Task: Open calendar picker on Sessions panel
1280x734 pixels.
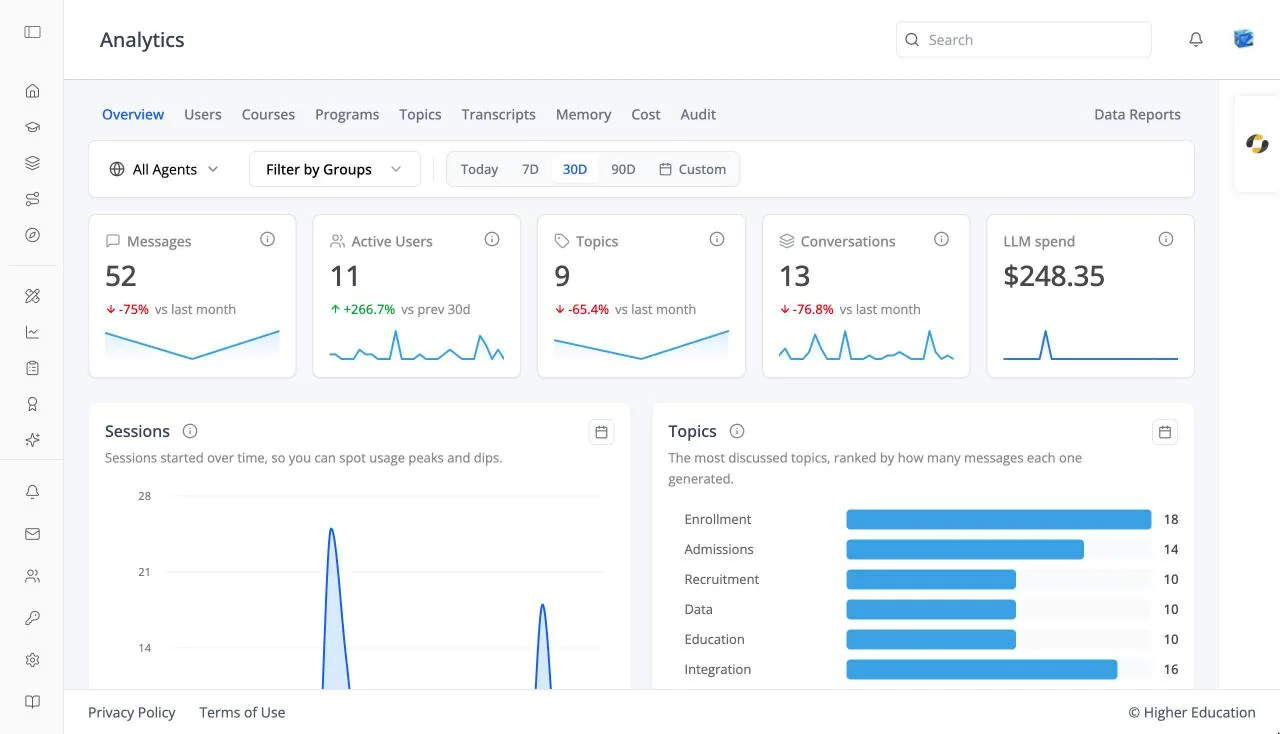Action: pyautogui.click(x=601, y=432)
